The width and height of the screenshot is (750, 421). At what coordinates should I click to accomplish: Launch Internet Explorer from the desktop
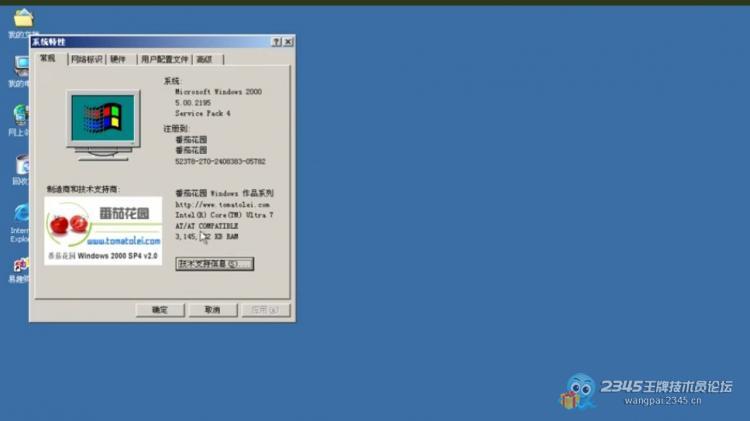coord(22,214)
